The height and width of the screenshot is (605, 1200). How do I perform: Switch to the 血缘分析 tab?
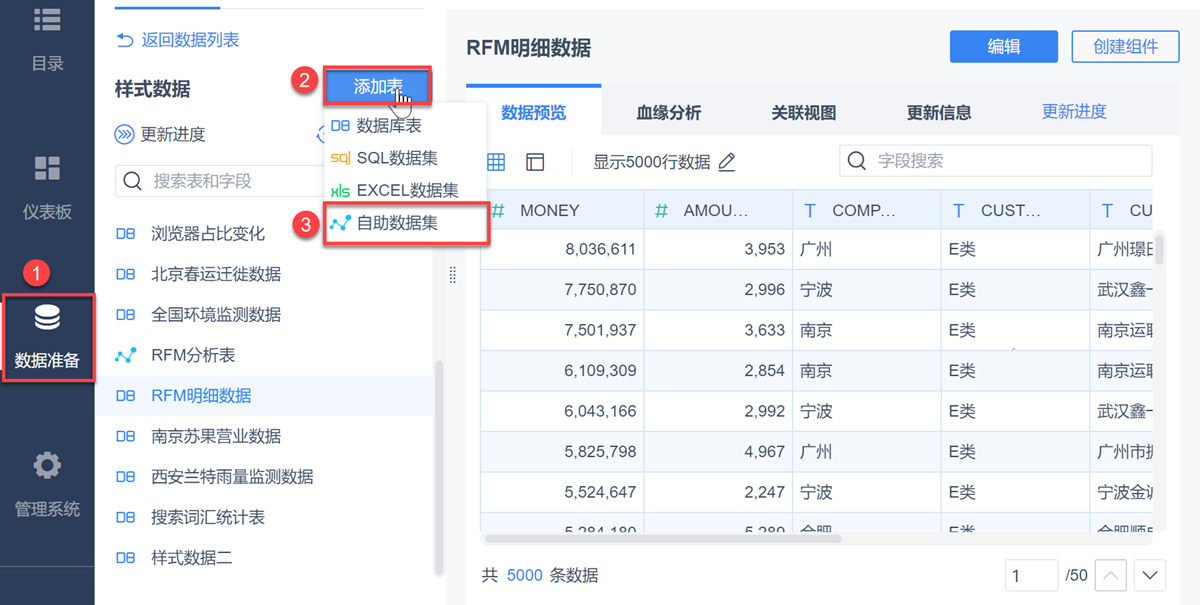coord(668,113)
